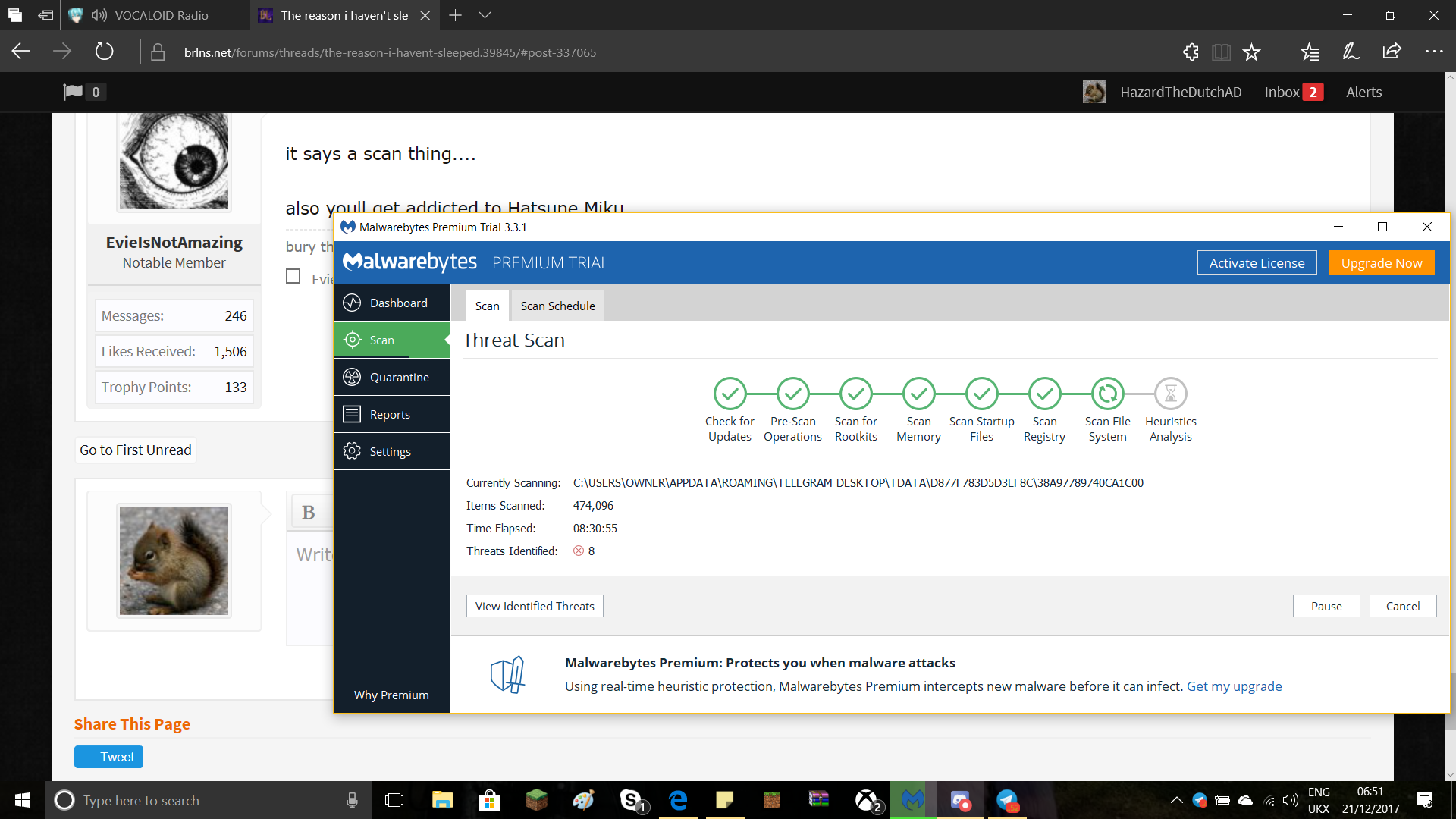Go back in the browser
1456x819 pixels.
[21, 52]
